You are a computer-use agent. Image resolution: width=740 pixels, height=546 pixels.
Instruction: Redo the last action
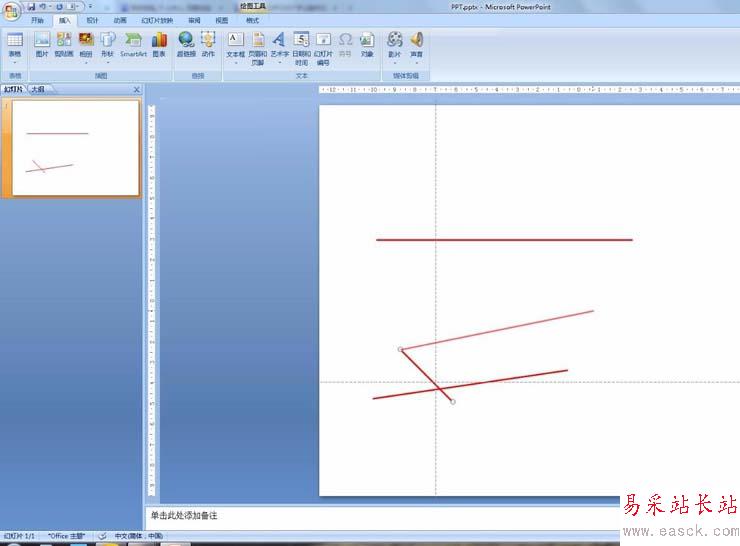point(60,7)
